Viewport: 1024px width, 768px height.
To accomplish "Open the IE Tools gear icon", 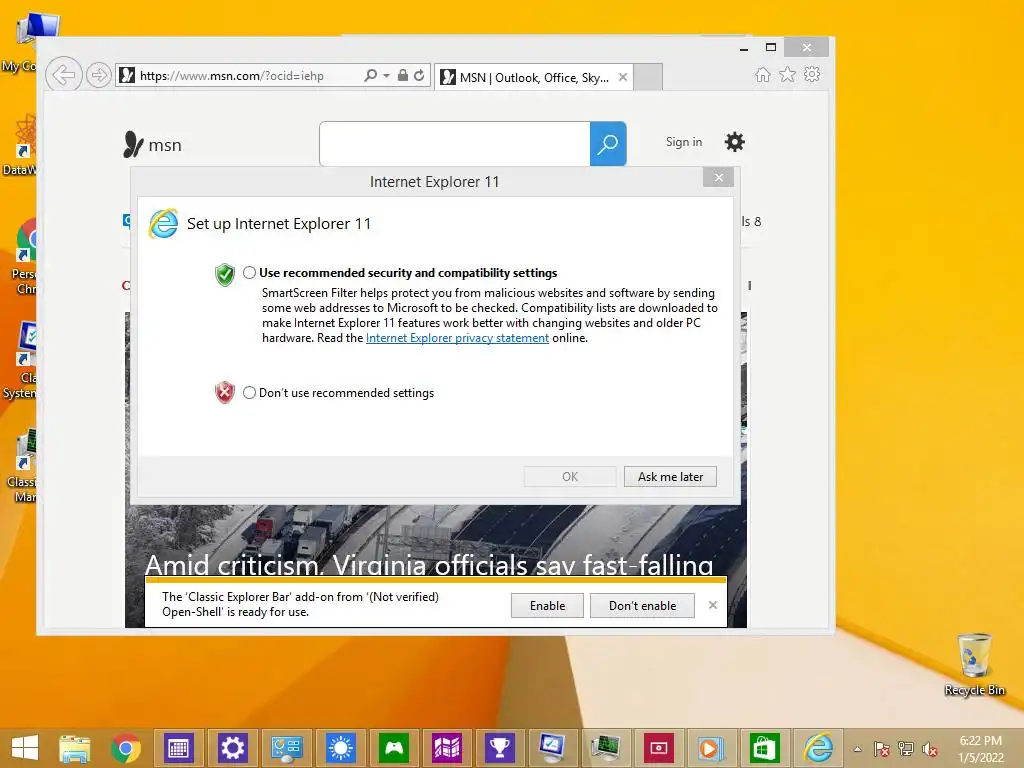I will click(x=812, y=74).
